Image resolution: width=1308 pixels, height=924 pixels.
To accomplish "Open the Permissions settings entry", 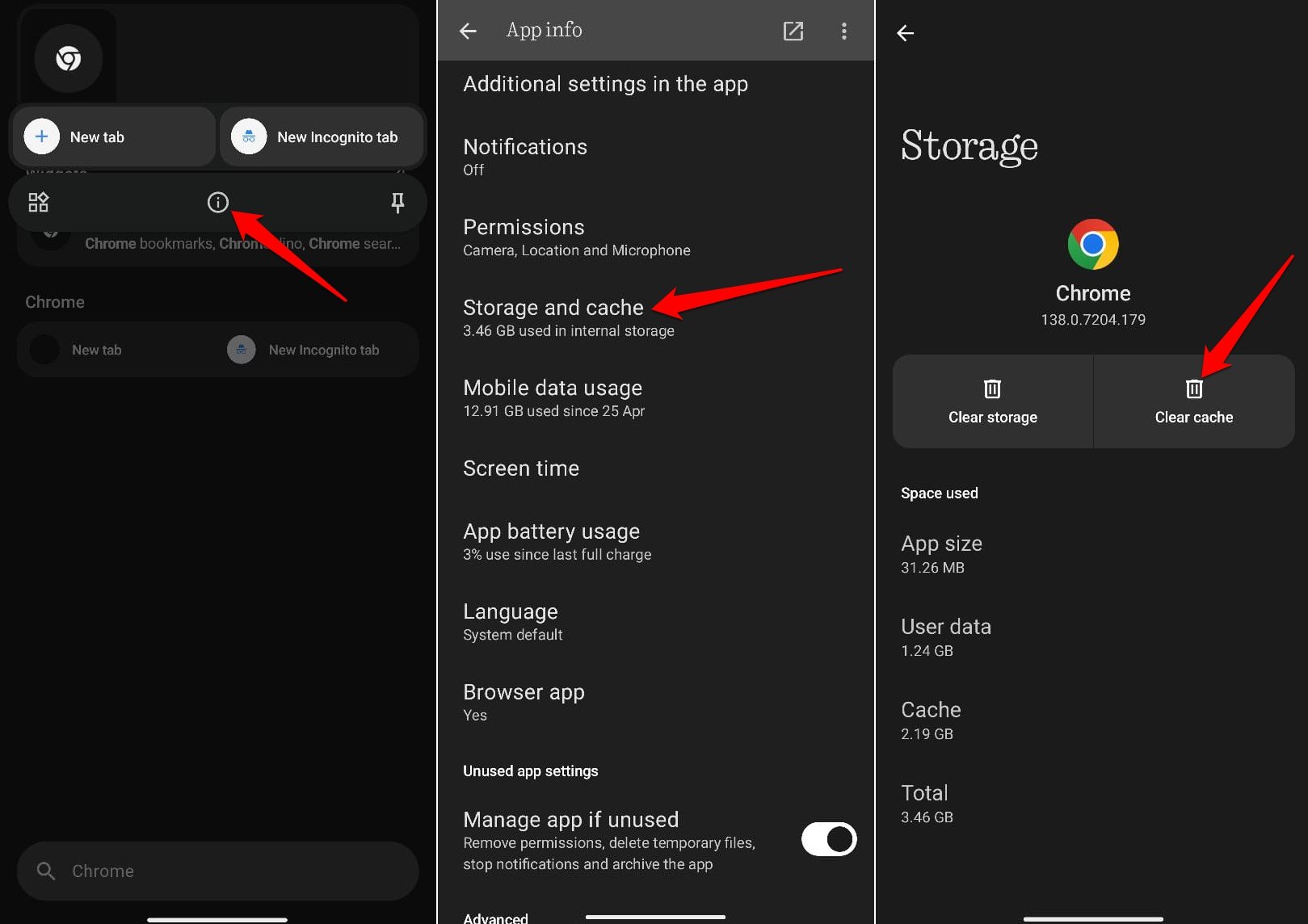I will click(x=524, y=237).
